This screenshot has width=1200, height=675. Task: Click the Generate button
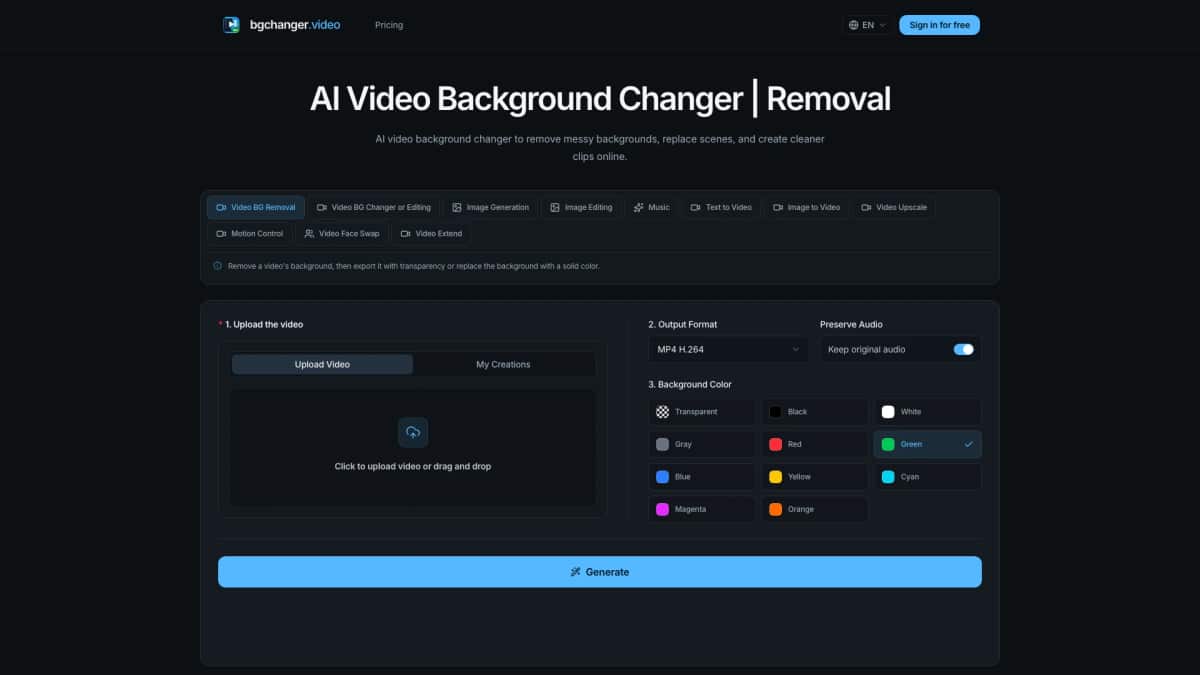(x=600, y=572)
